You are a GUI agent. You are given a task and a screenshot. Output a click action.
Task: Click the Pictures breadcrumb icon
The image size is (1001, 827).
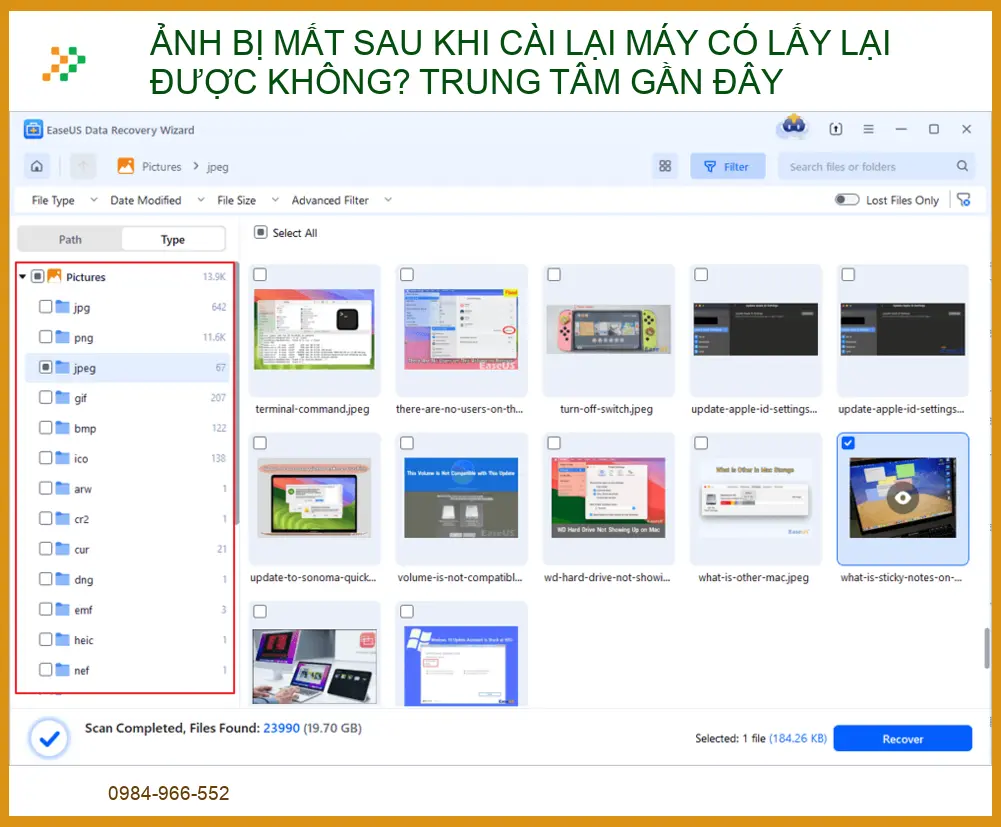126,166
